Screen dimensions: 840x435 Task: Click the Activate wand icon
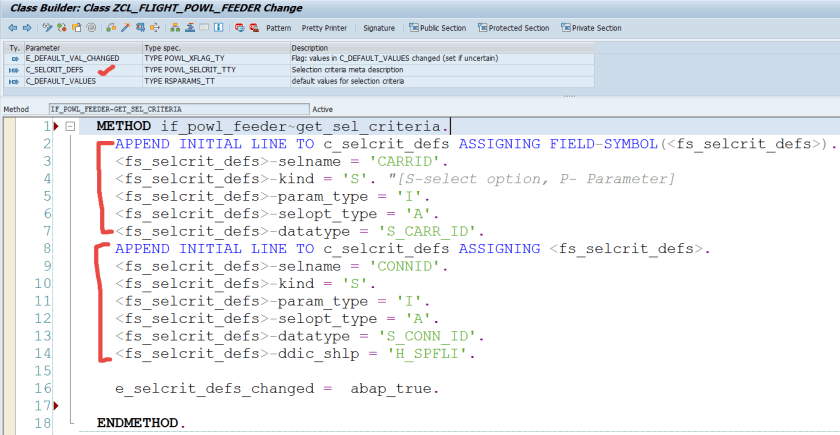pyautogui.click(x=126, y=28)
